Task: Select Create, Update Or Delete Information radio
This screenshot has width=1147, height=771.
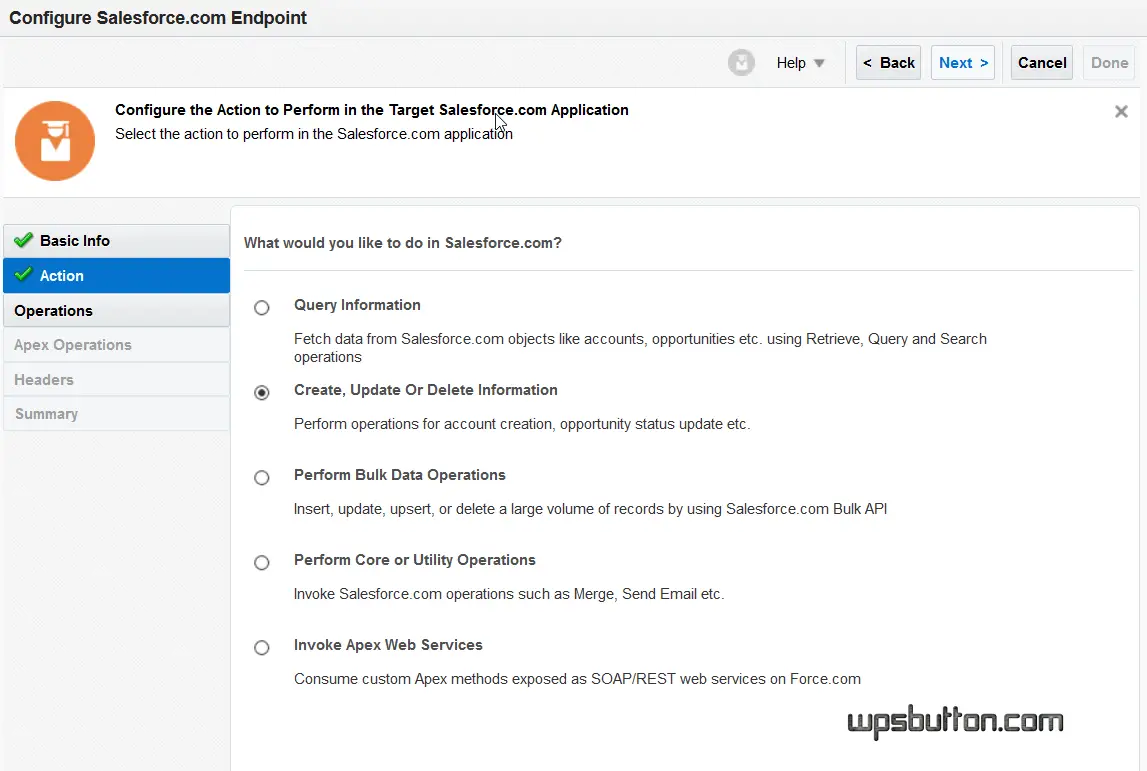Action: click(x=261, y=393)
